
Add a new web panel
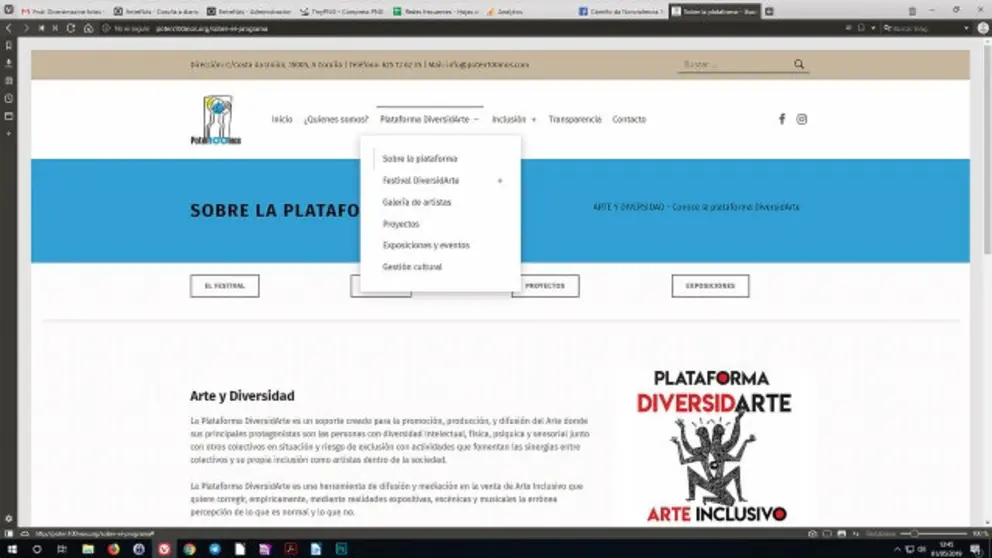pos(9,134)
